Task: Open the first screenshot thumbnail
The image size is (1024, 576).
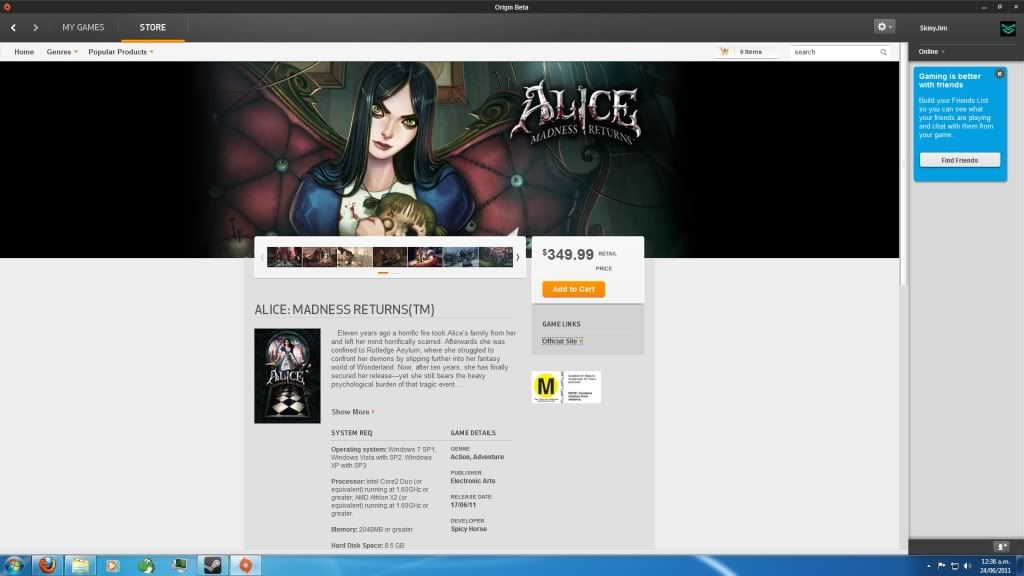Action: [284, 257]
